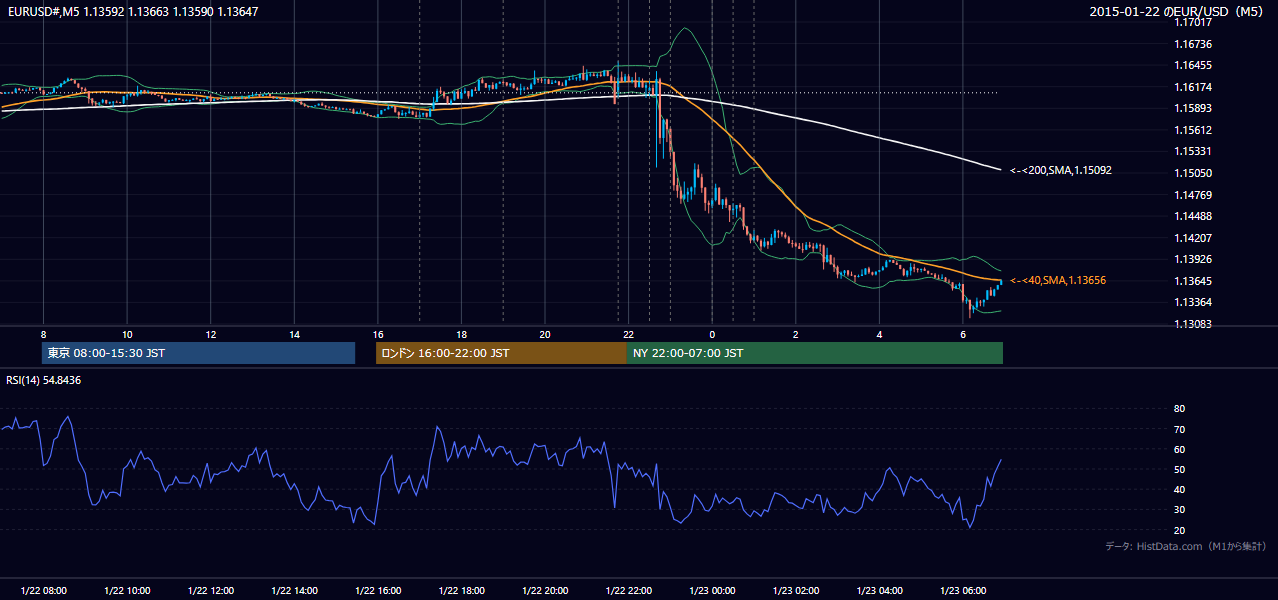The height and width of the screenshot is (600, 1278).
Task: Click price level 1.13364 on axis
Action: point(1193,302)
